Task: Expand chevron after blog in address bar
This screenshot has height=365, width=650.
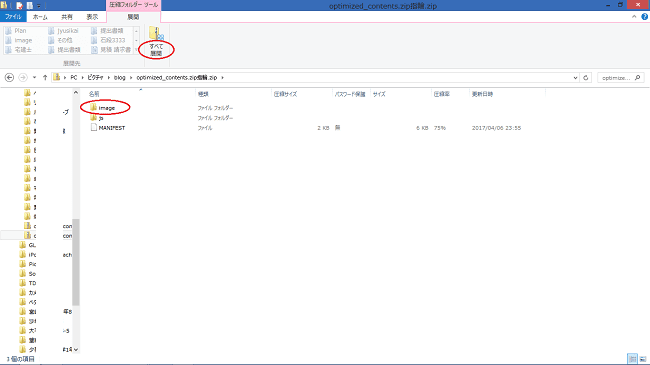Action: pos(131,78)
